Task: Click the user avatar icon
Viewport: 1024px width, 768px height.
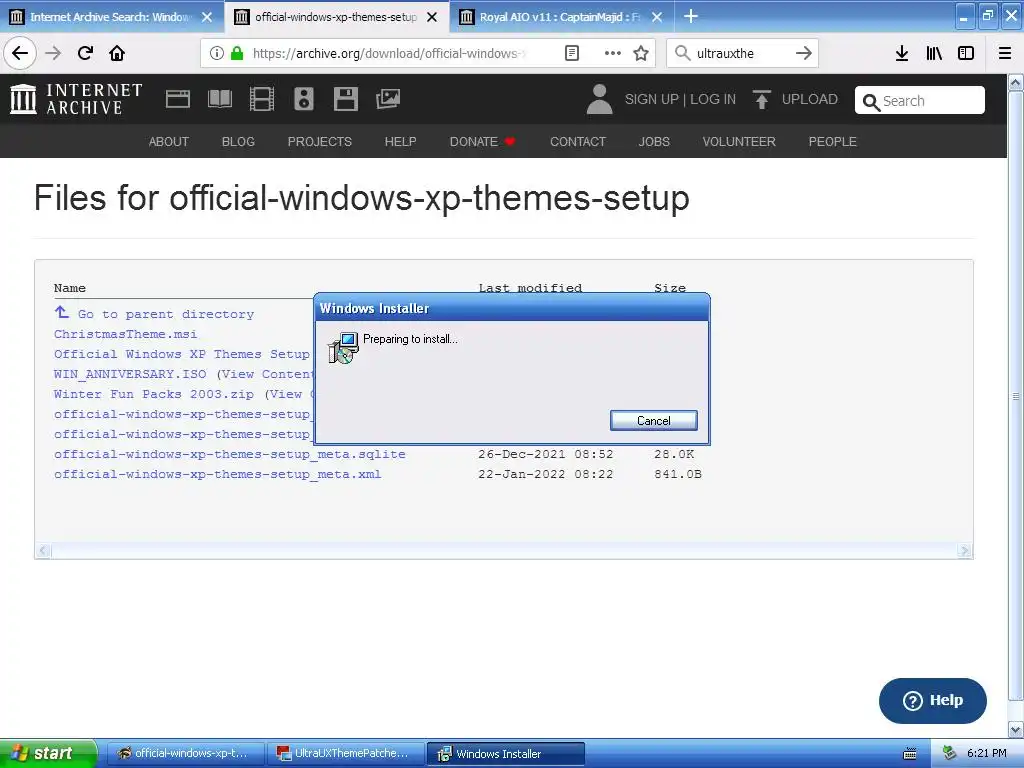Action: point(599,99)
